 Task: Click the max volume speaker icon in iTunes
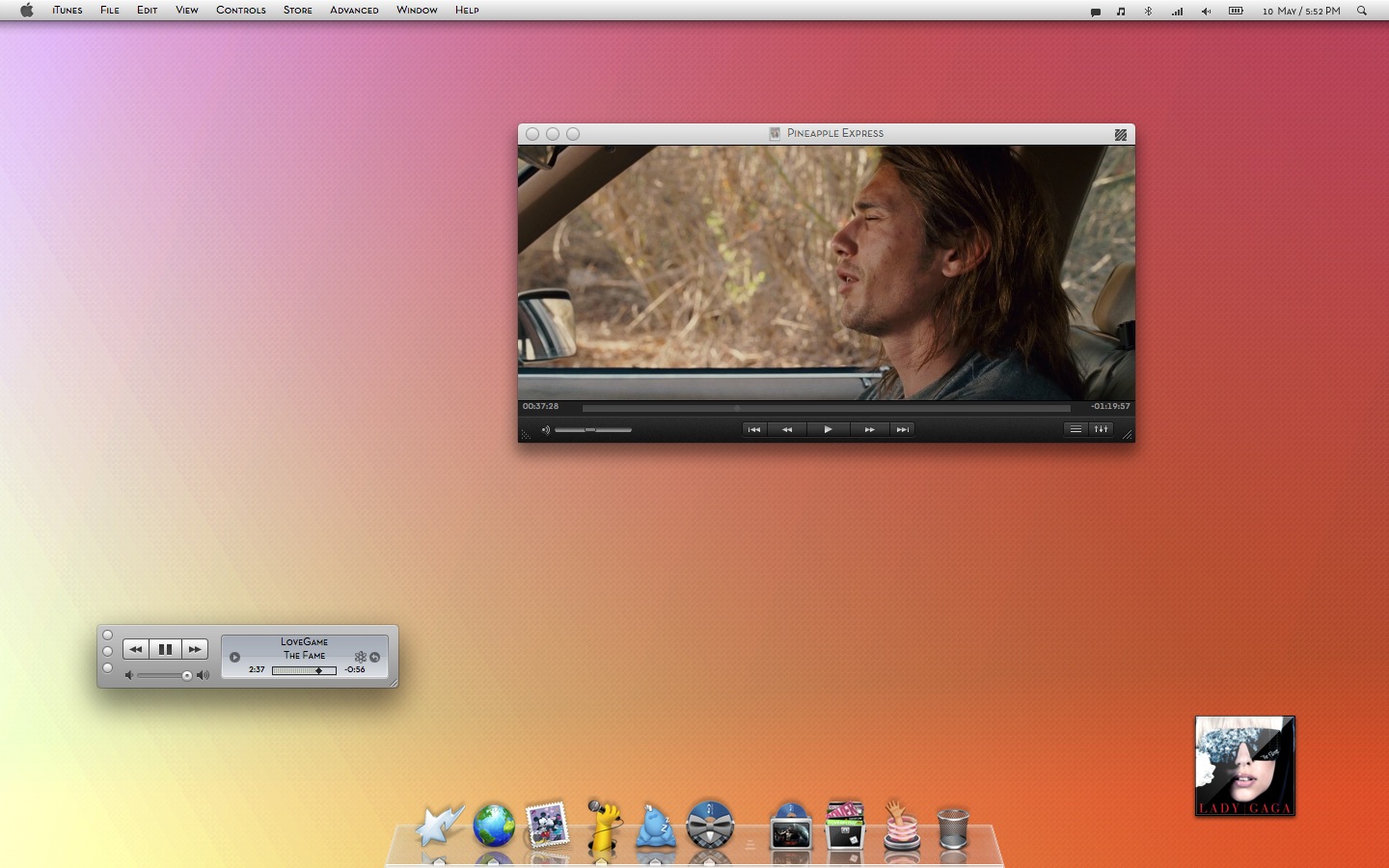(x=203, y=675)
